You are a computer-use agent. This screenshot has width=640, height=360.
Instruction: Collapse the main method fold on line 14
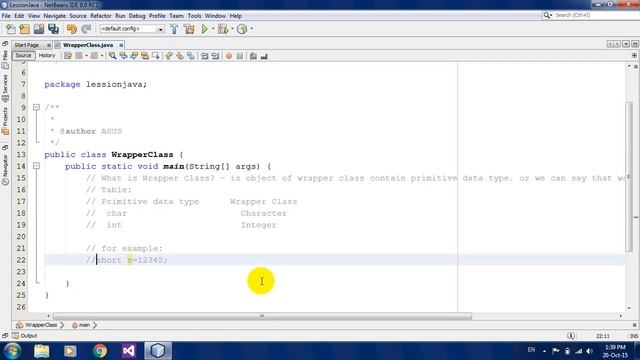click(x=36, y=166)
